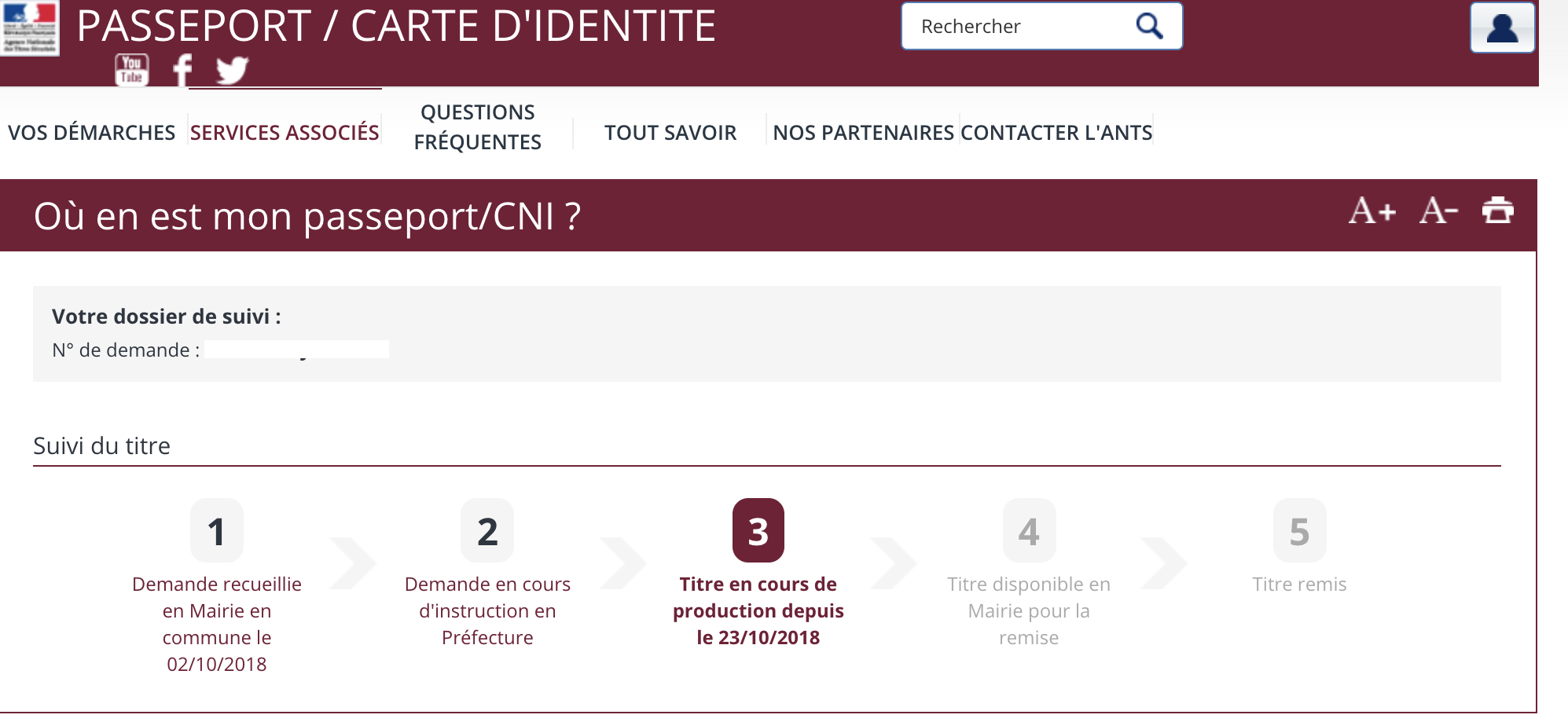Click the search magnifying glass icon
1568x722 pixels.
(1149, 26)
